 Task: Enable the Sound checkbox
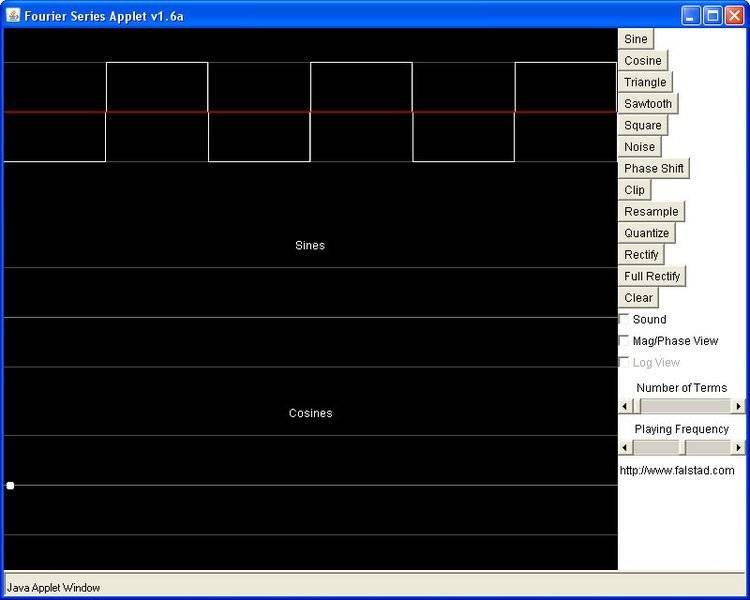pyautogui.click(x=624, y=319)
